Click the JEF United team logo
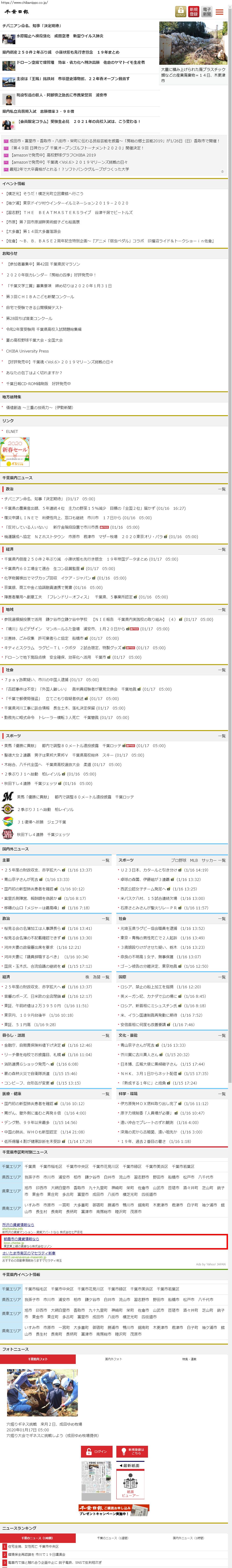Image resolution: width=232 pixels, height=1568 pixels. tap(7, 822)
